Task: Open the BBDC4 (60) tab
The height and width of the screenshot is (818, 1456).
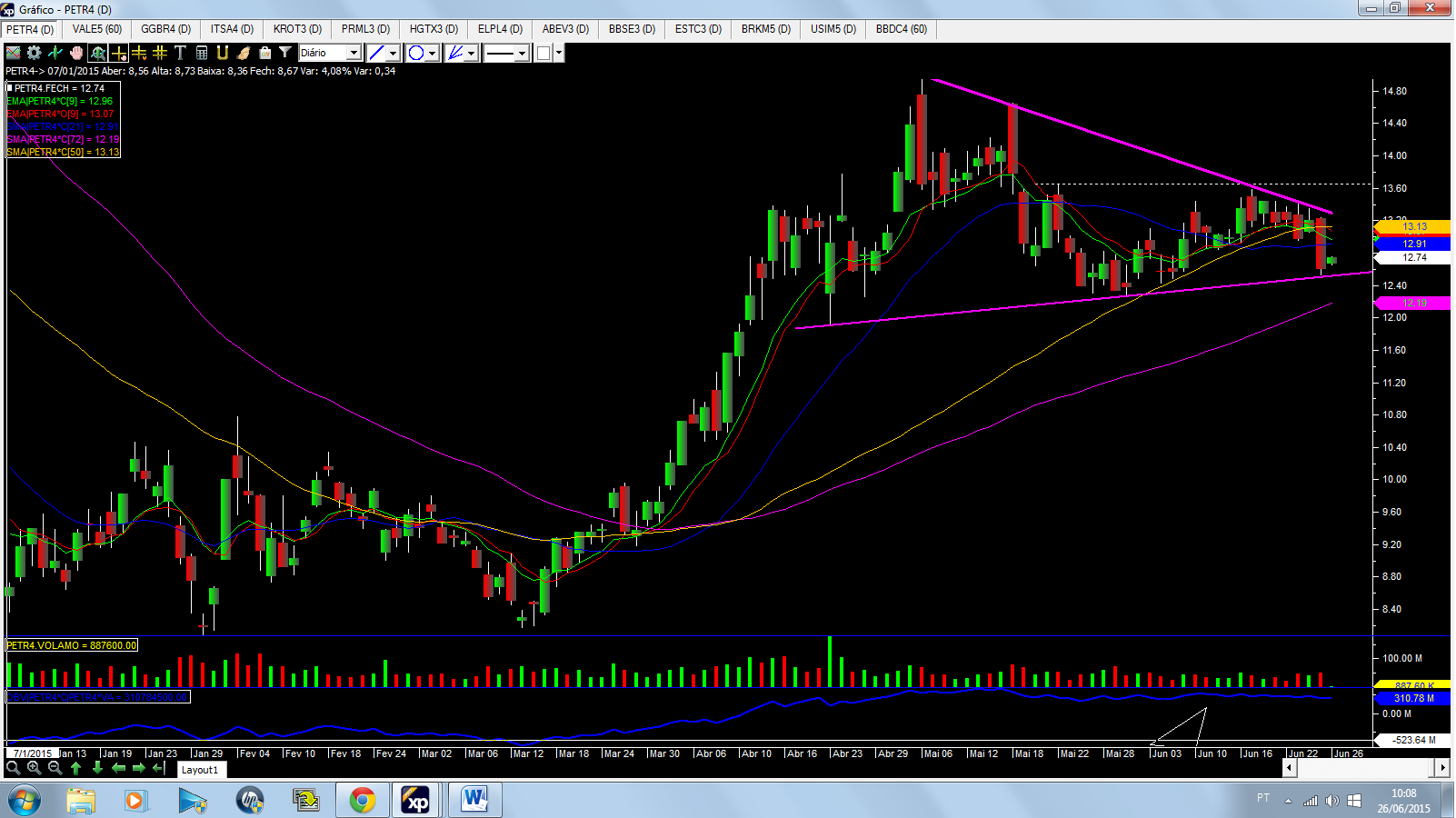Action: tap(902, 29)
